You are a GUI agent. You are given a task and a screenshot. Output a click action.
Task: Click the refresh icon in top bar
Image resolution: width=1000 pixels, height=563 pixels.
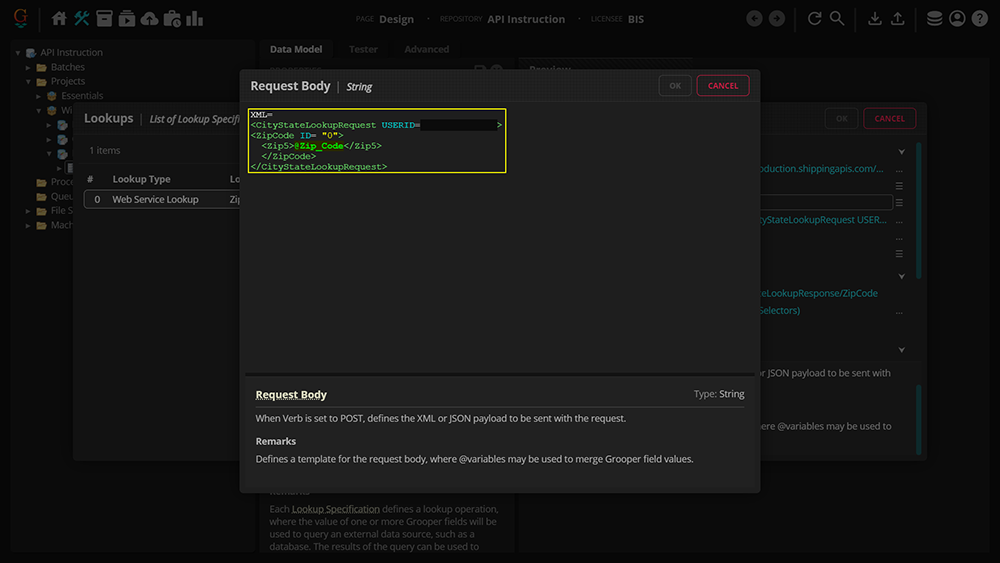click(x=815, y=19)
